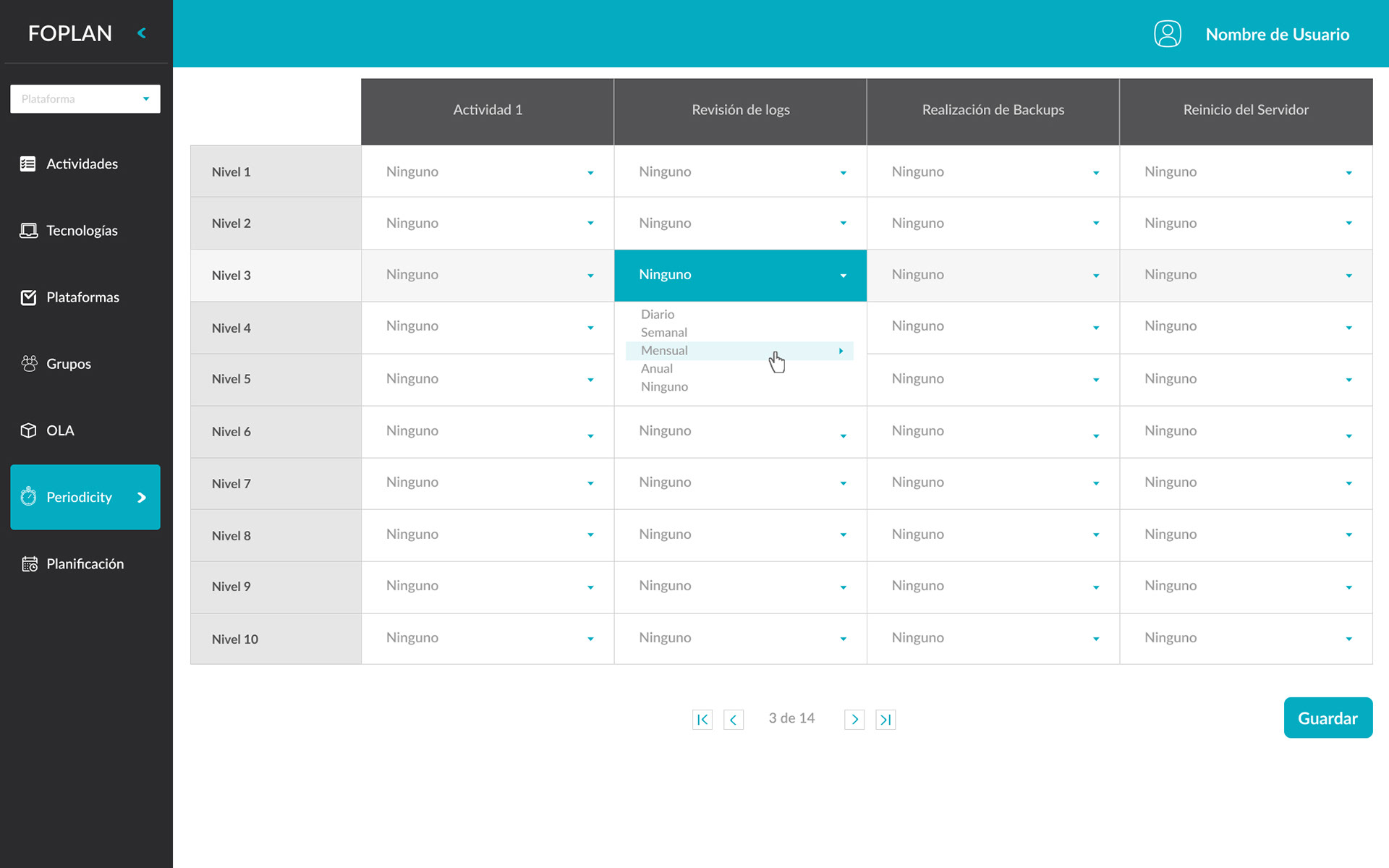This screenshot has width=1389, height=868.
Task: Collapse the FOPLAN sidebar with the chevron
Action: click(x=142, y=33)
